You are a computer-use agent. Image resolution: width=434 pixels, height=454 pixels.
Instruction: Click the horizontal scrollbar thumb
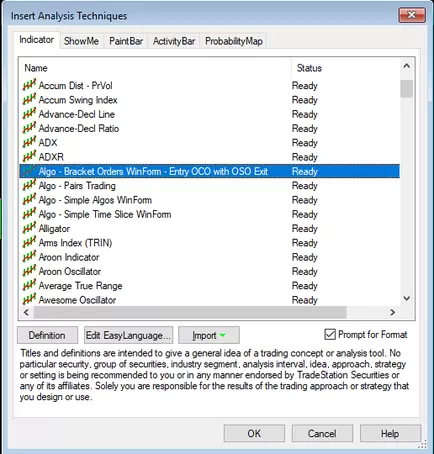click(x=190, y=312)
